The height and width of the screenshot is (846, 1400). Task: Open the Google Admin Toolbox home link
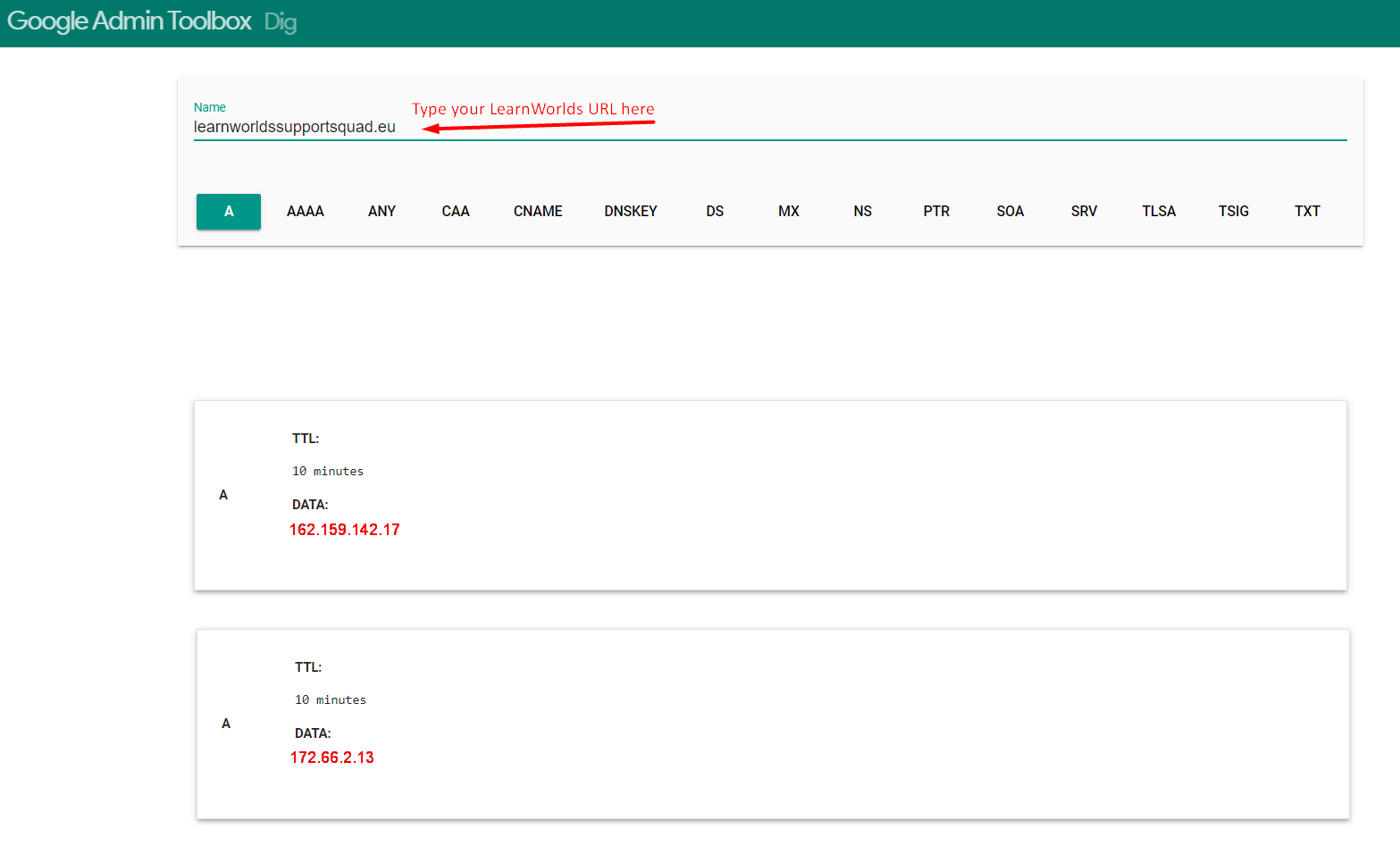pos(130,21)
